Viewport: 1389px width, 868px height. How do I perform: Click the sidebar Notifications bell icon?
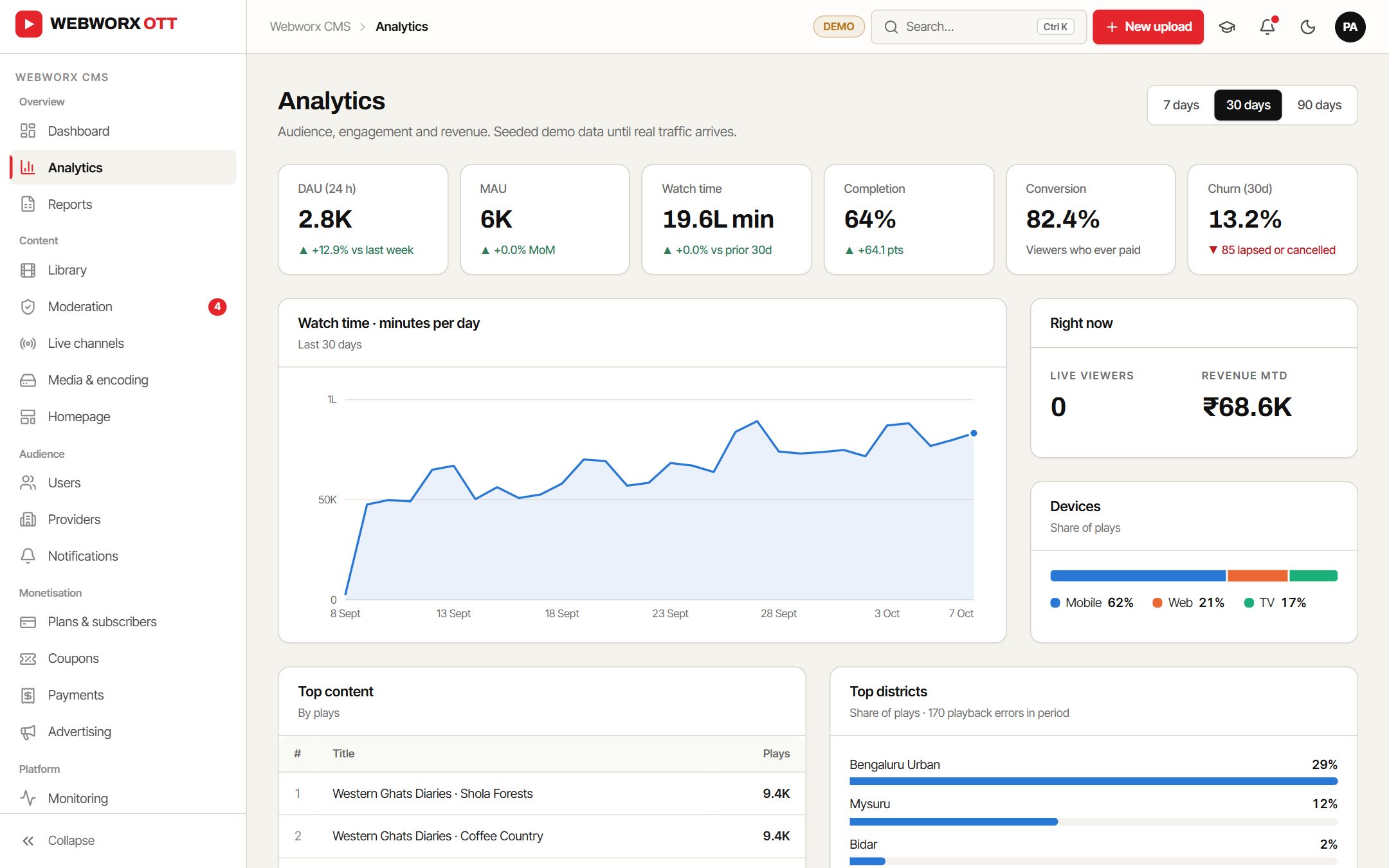28,556
